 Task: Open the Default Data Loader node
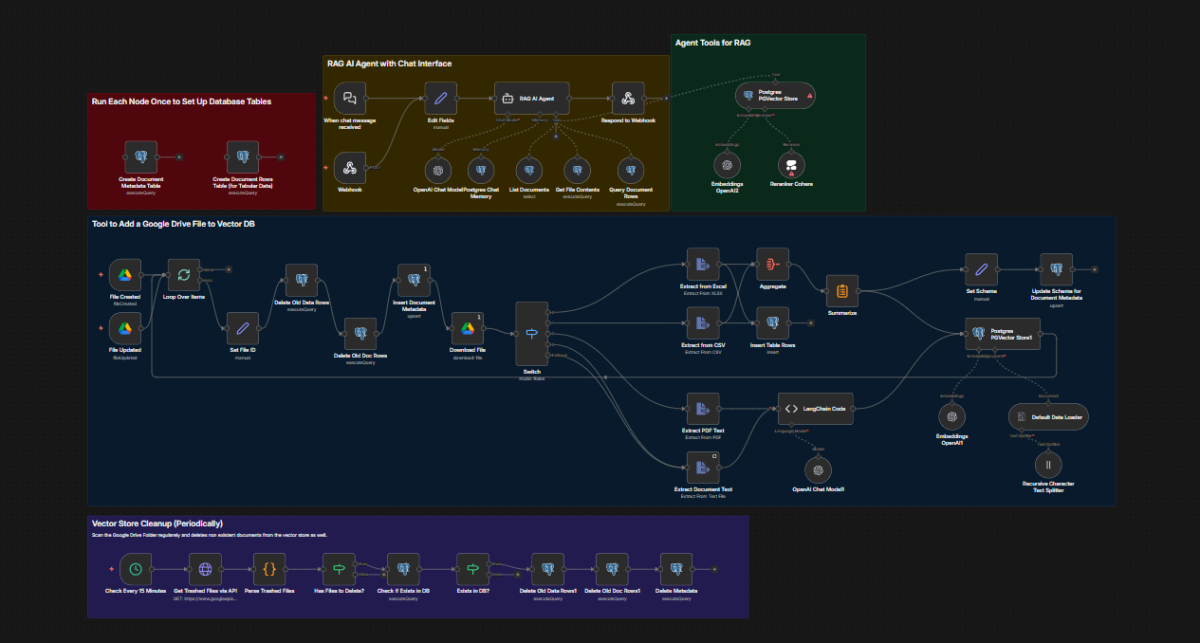(1048, 416)
